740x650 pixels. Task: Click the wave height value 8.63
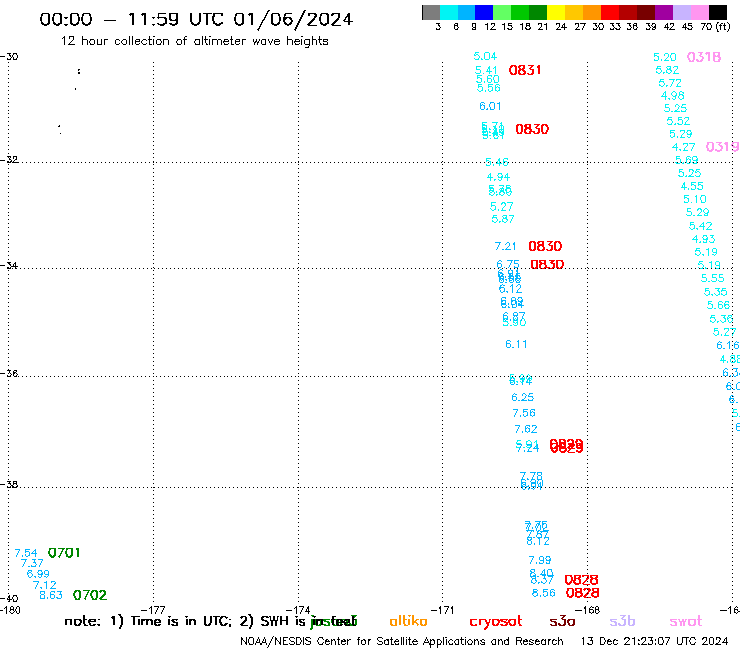pyautogui.click(x=51, y=595)
